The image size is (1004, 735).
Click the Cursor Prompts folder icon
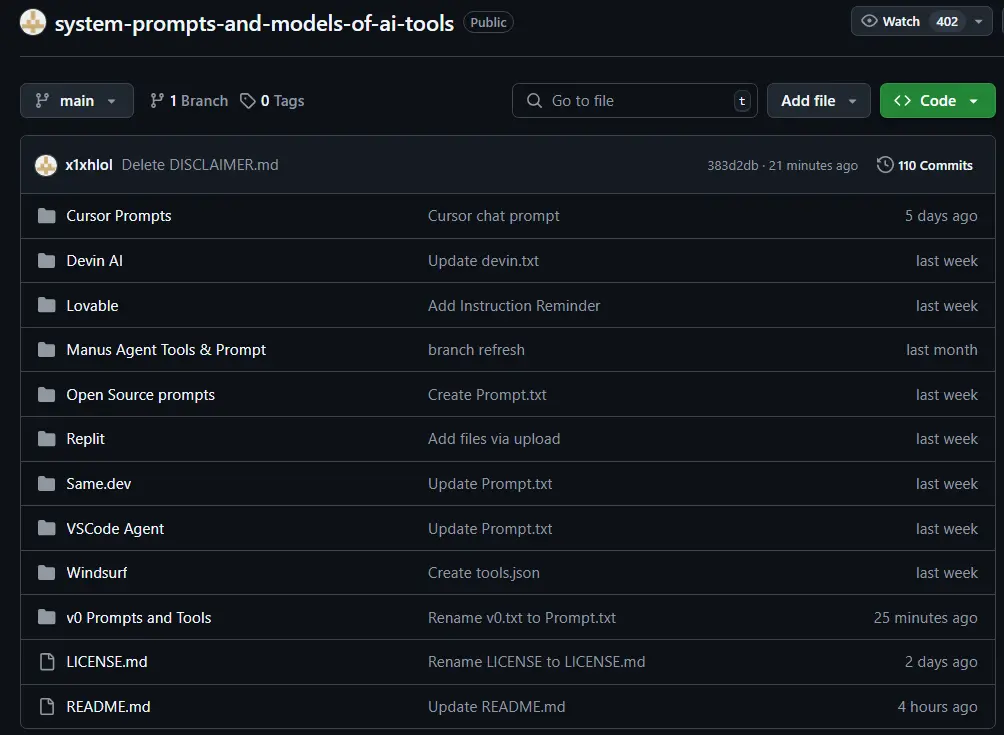(46, 216)
